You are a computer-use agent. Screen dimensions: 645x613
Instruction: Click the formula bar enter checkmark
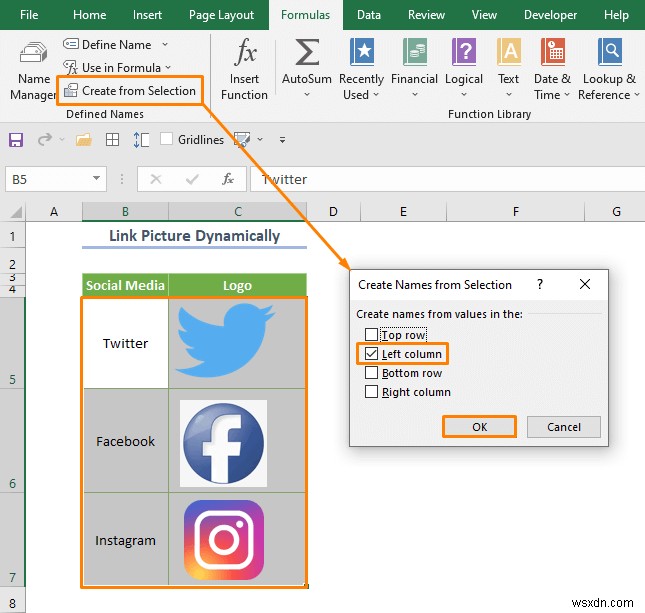click(192, 179)
